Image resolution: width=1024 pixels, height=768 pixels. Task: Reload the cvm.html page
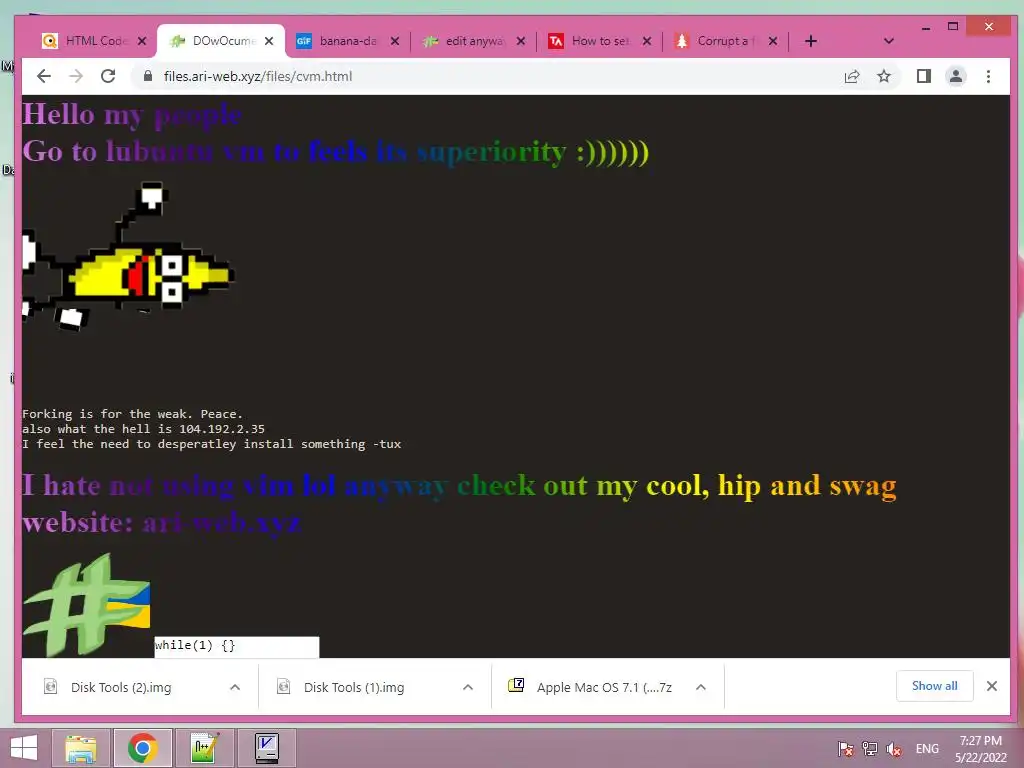108,76
